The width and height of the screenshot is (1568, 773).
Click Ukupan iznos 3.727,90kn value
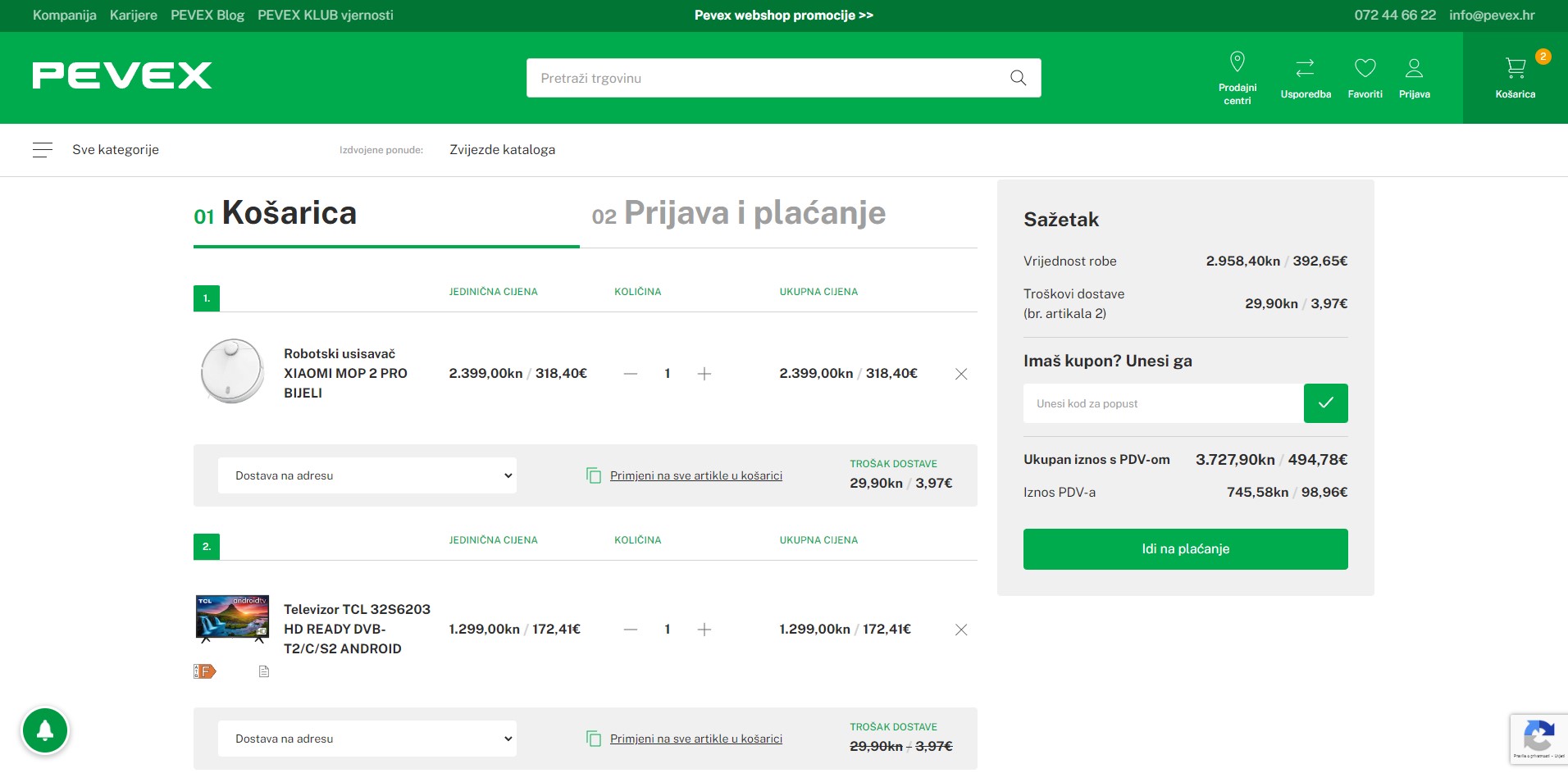pos(1235,460)
